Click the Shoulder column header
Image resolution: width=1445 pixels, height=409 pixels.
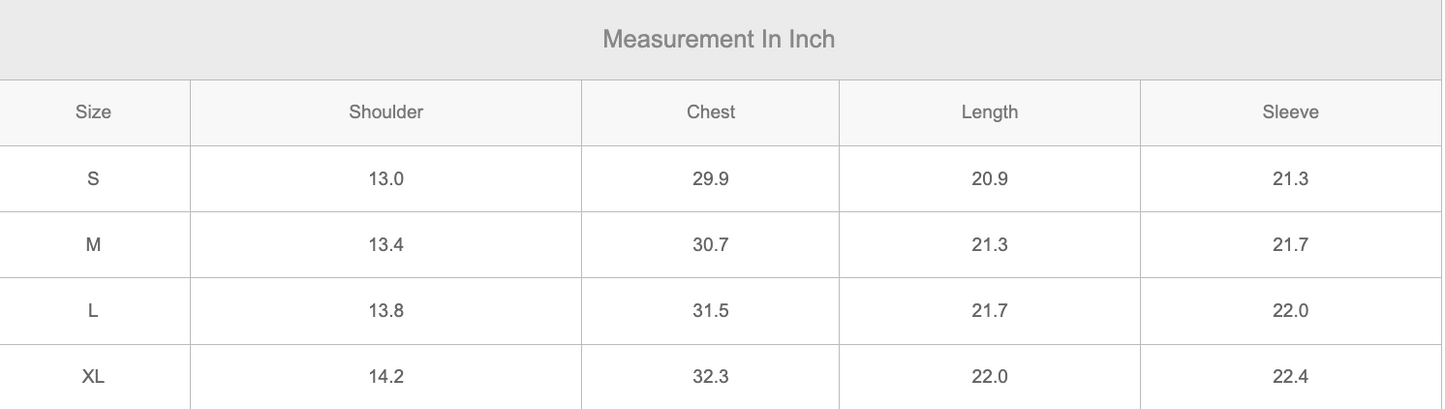(385, 112)
